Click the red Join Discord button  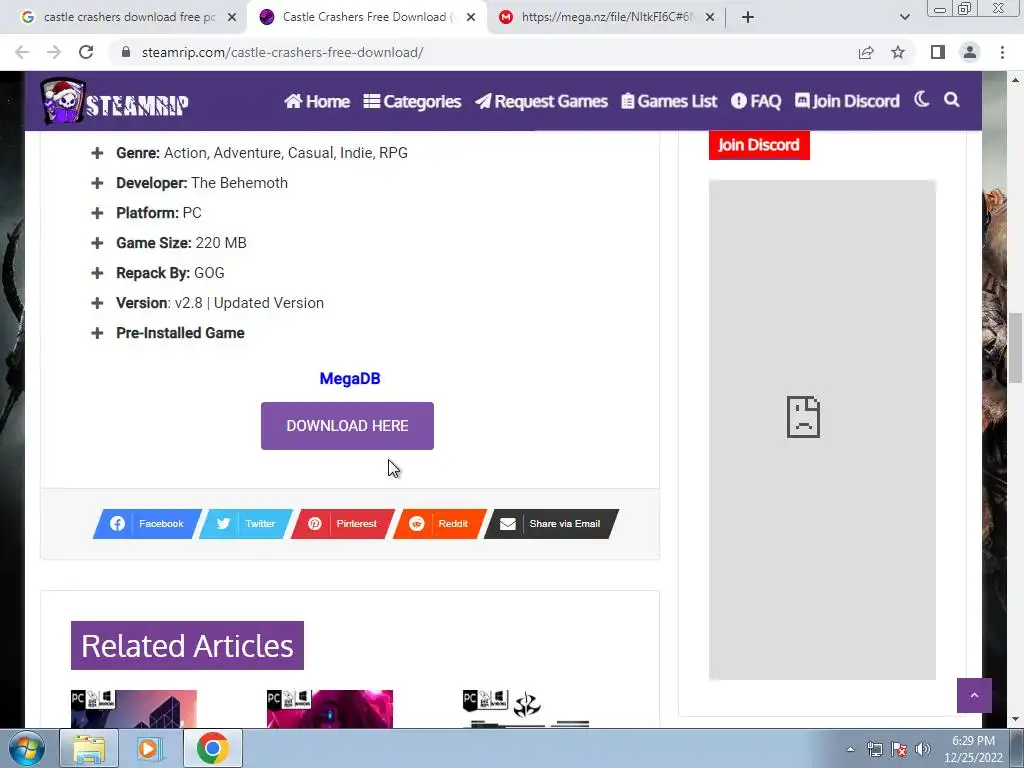pos(759,145)
